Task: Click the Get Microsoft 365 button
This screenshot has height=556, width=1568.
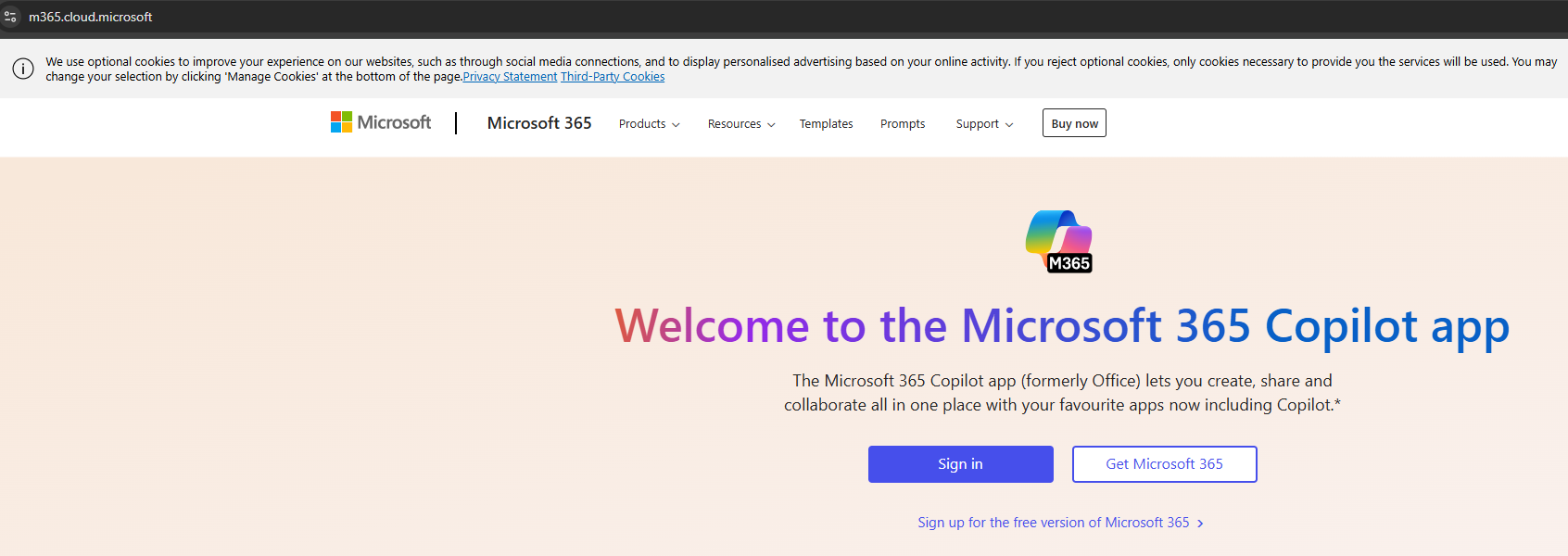Action: 1164,464
